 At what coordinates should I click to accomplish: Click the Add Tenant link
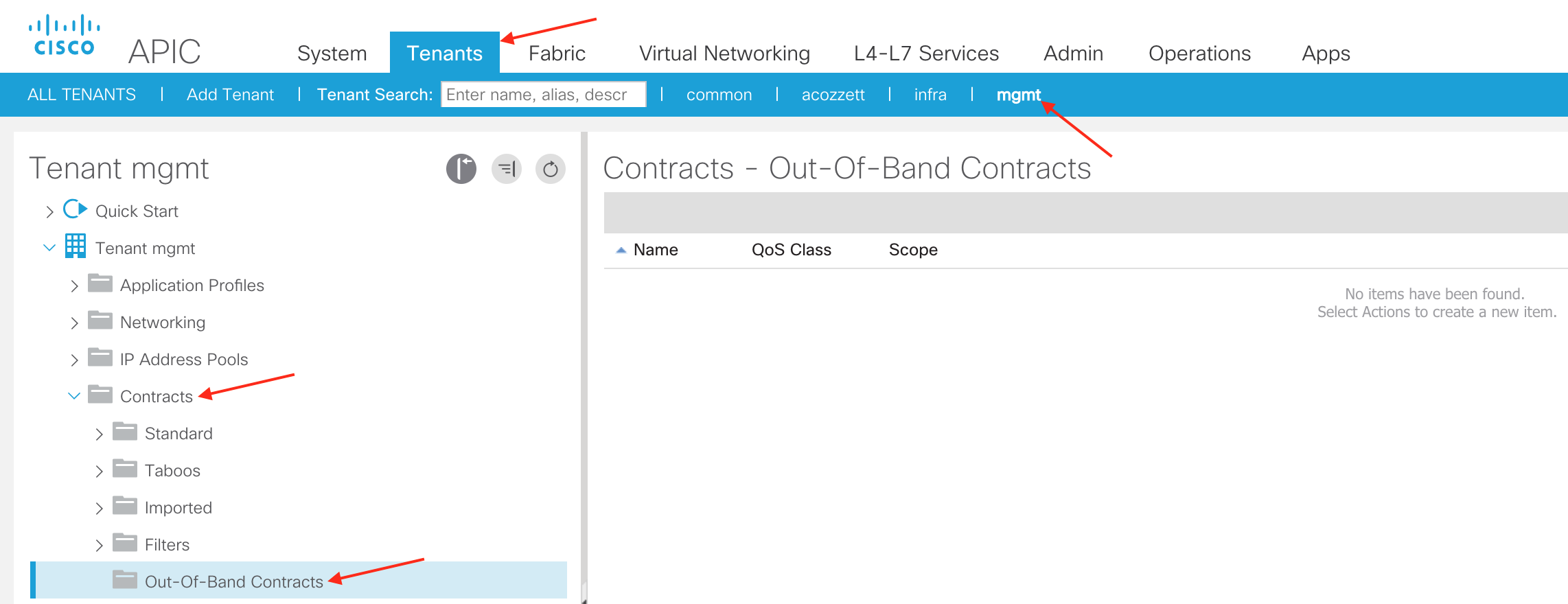[x=230, y=95]
